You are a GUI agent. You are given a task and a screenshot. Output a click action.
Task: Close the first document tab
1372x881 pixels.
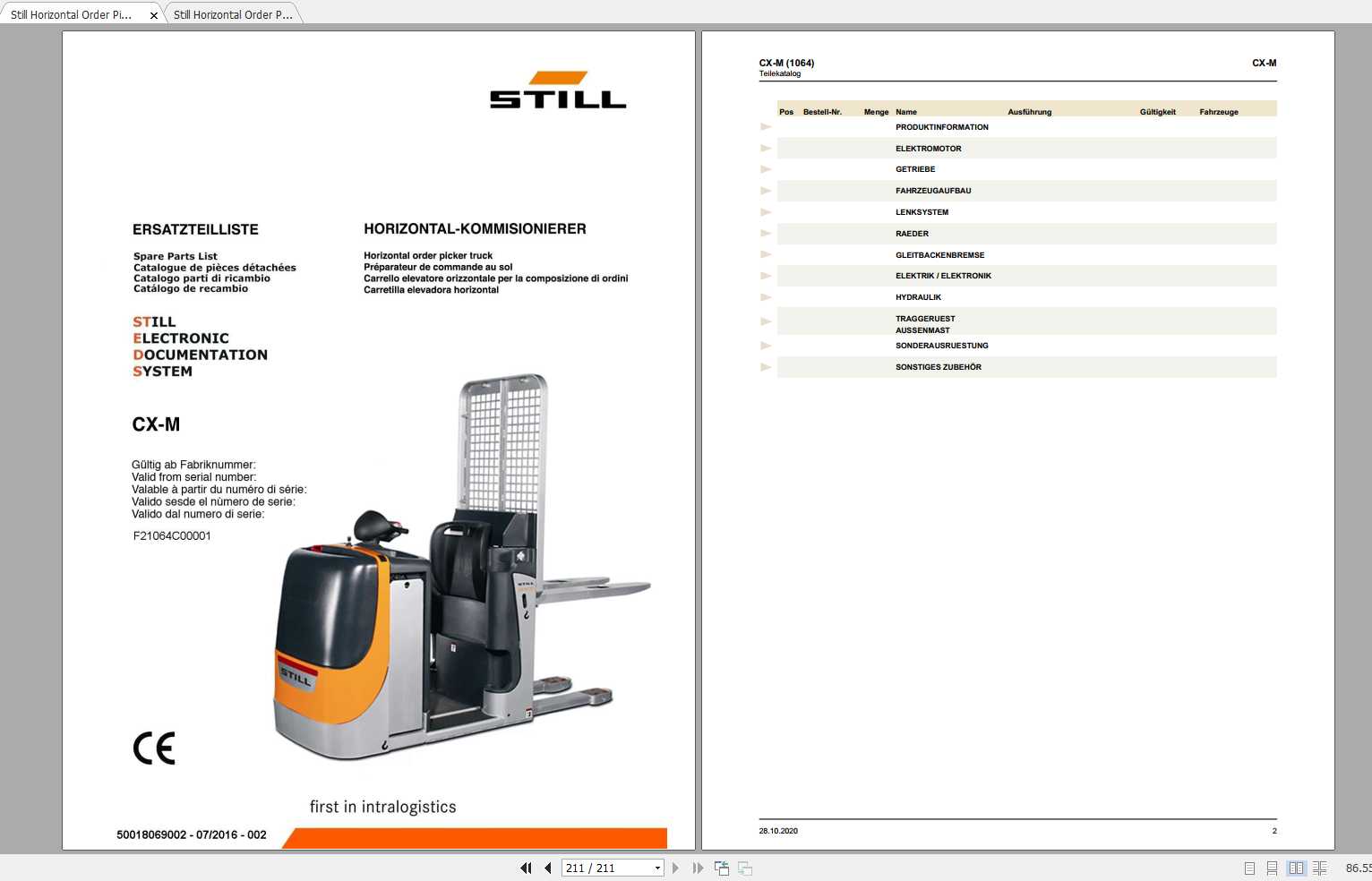[x=153, y=14]
